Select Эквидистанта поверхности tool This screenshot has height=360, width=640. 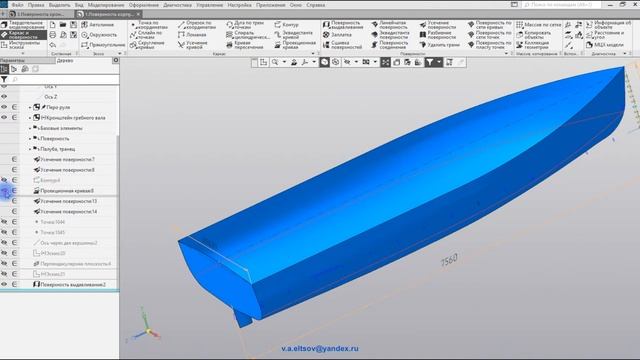point(390,35)
